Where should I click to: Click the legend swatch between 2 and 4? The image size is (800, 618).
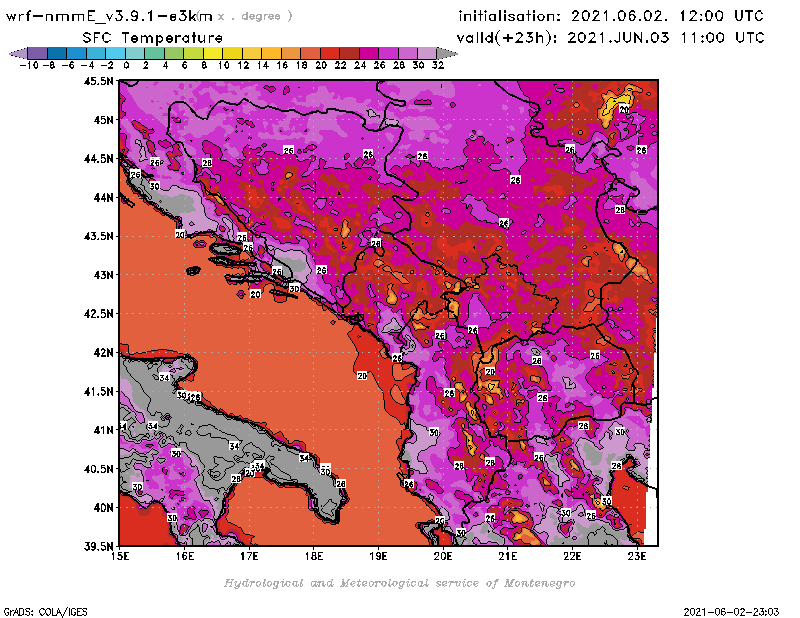pyautogui.click(x=155, y=53)
